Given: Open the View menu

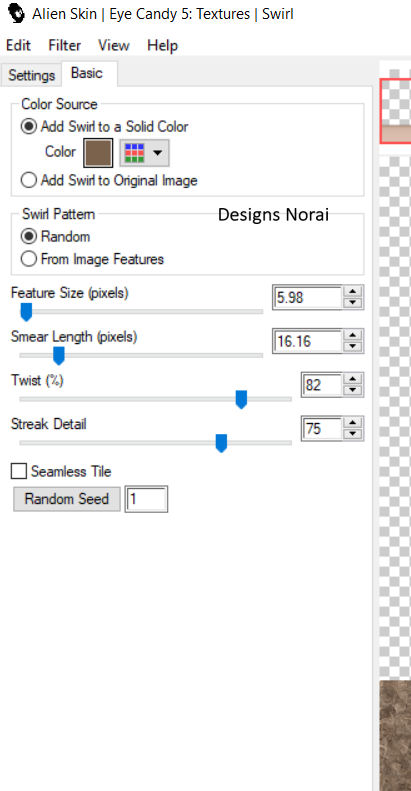Looking at the screenshot, I should [113, 45].
